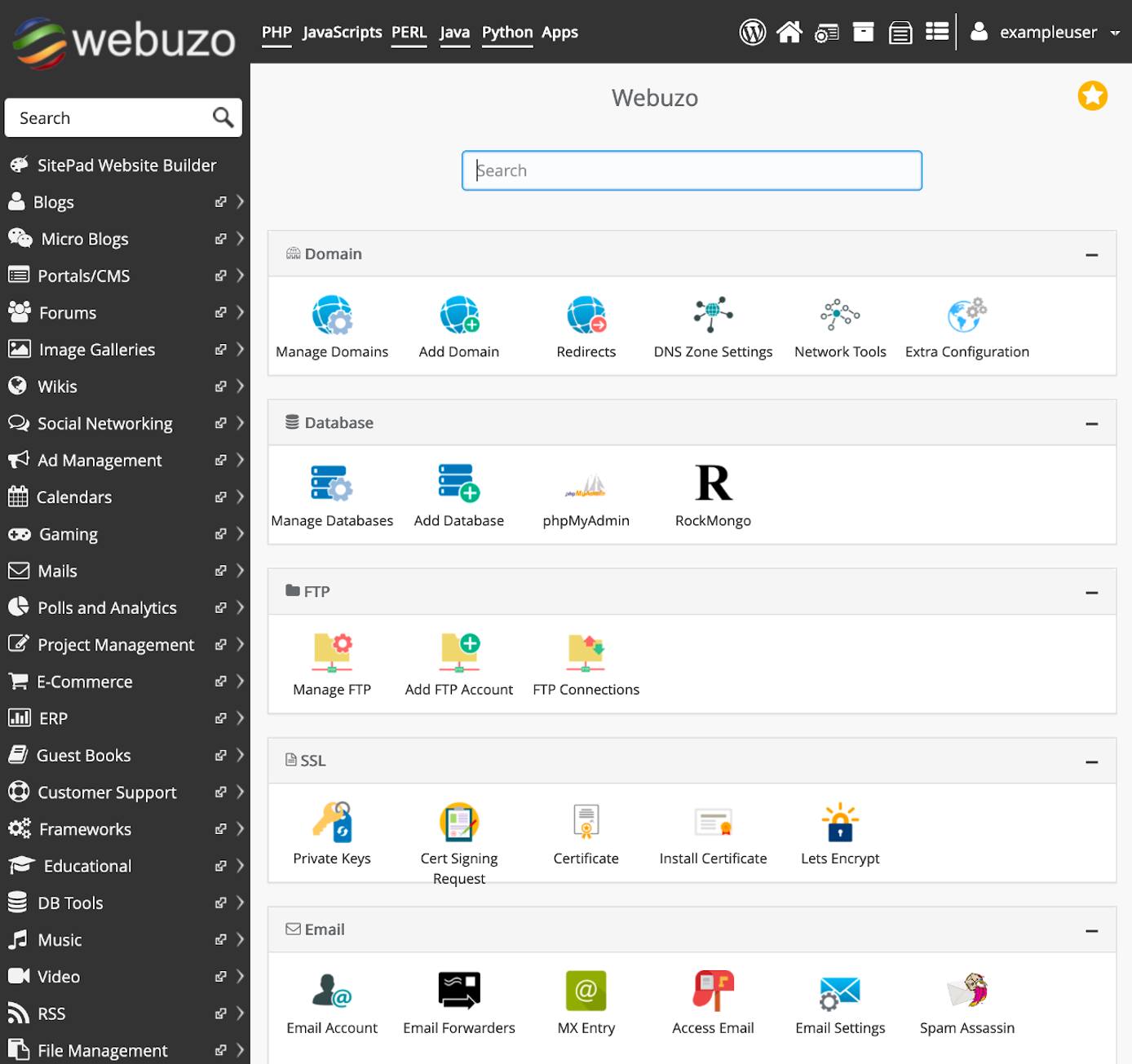Open RockMongo database tool
The image size is (1132, 1064).
tap(712, 493)
